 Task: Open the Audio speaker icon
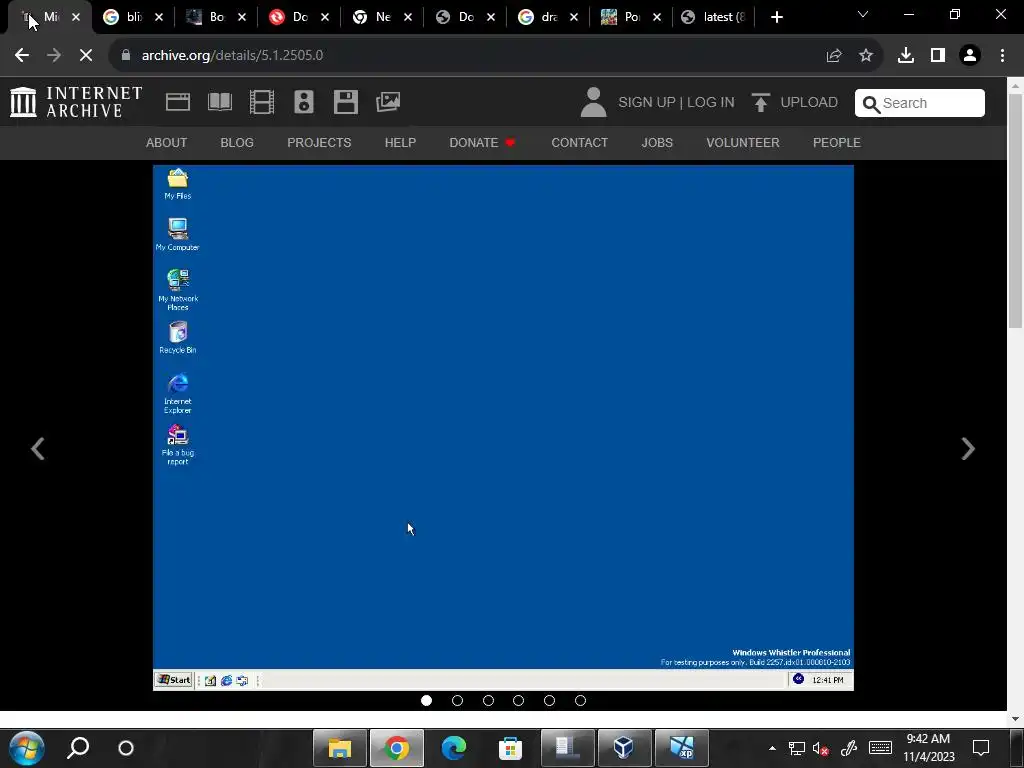tap(304, 102)
